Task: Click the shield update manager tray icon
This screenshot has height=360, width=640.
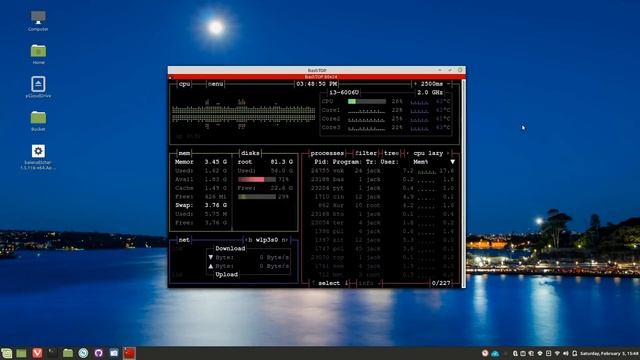Action: click(x=531, y=353)
